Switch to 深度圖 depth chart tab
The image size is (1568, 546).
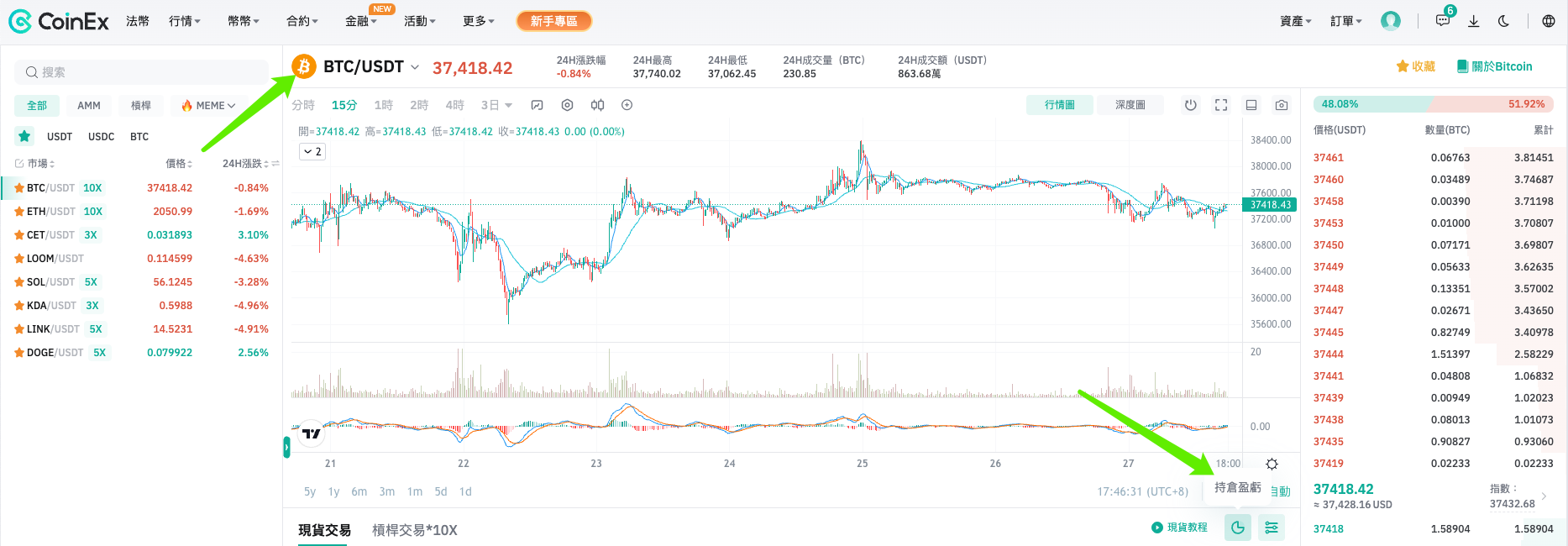pos(1130,105)
